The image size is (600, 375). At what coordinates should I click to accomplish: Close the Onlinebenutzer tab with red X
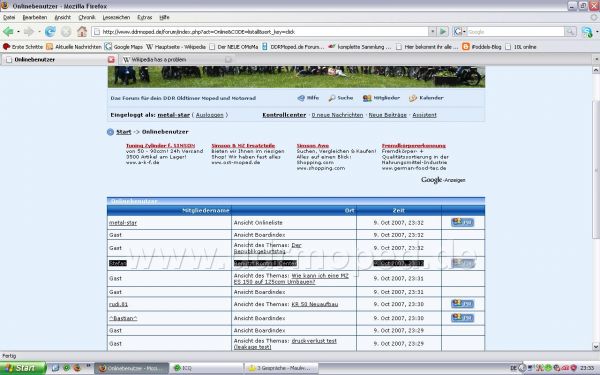111,59
